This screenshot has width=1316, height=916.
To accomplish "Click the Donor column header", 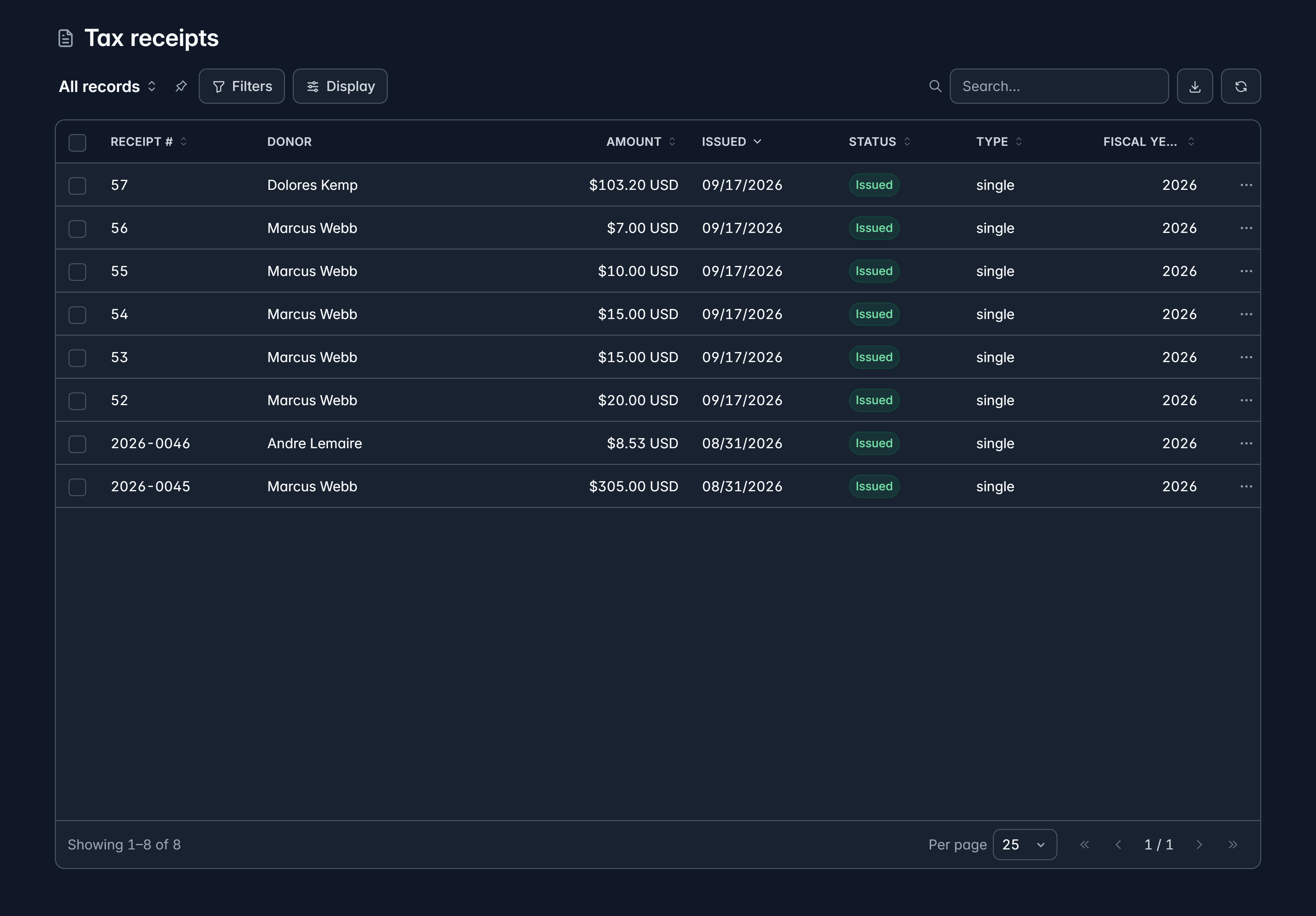I will [290, 142].
